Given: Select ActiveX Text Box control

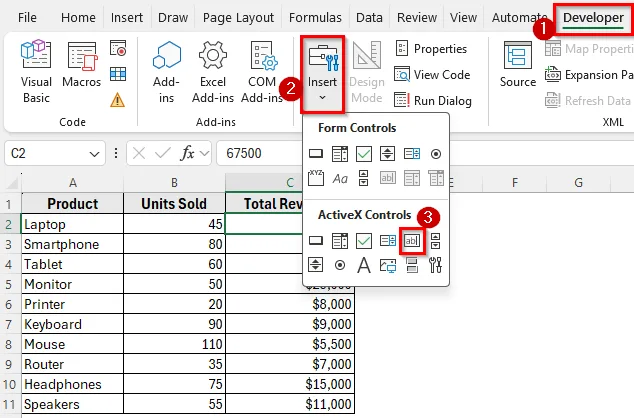Looking at the screenshot, I should pyautogui.click(x=412, y=241).
